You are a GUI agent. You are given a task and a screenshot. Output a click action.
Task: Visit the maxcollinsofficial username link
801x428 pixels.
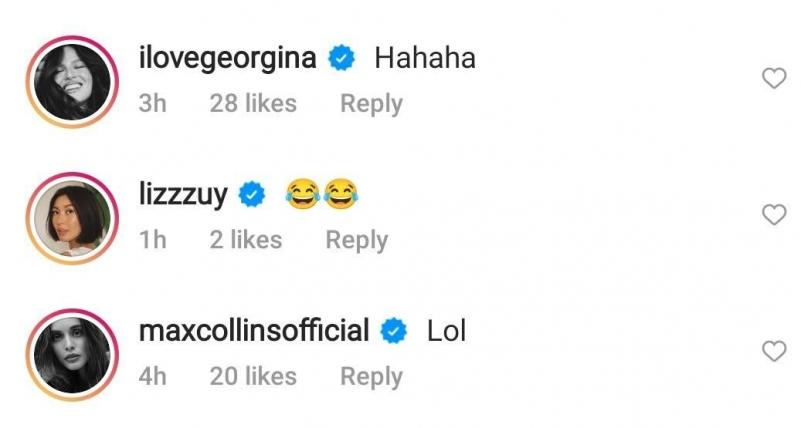click(254, 330)
